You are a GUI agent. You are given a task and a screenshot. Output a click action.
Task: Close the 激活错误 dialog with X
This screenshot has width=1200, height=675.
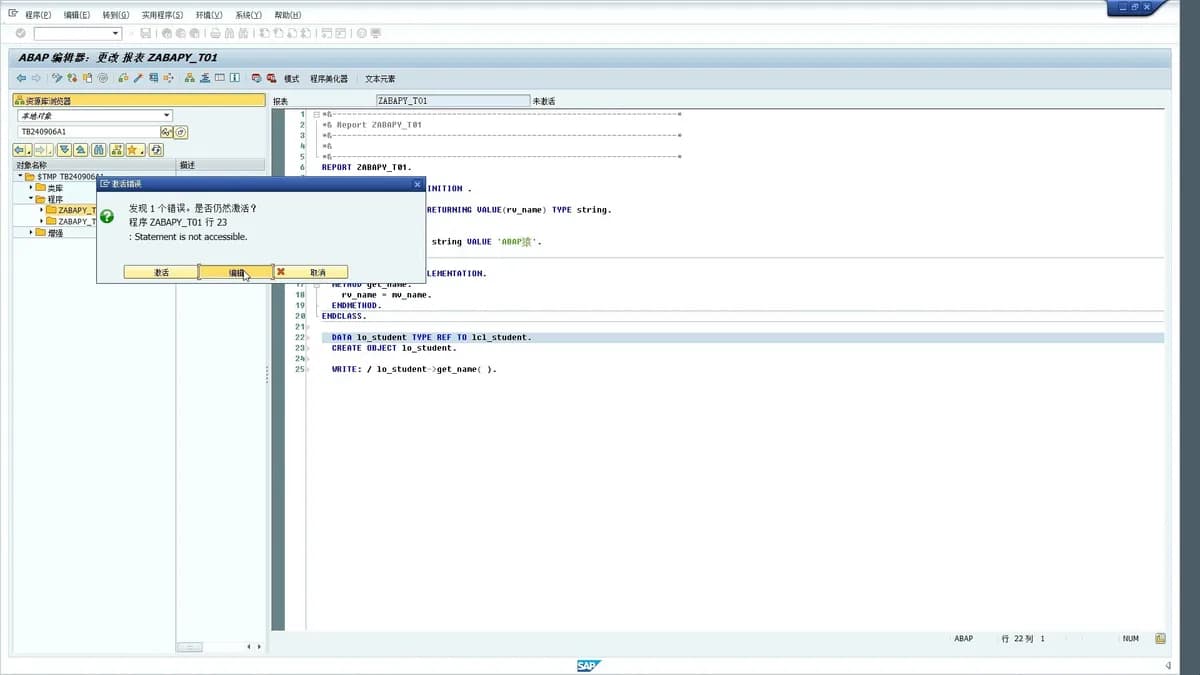pos(417,184)
